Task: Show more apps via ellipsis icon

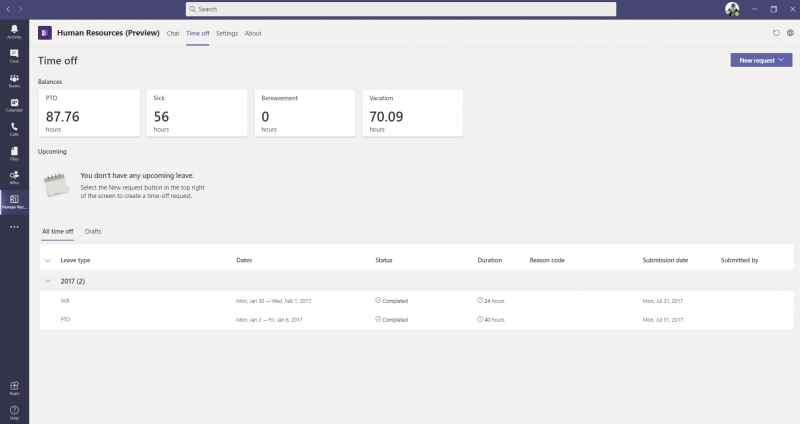Action: pos(14,227)
